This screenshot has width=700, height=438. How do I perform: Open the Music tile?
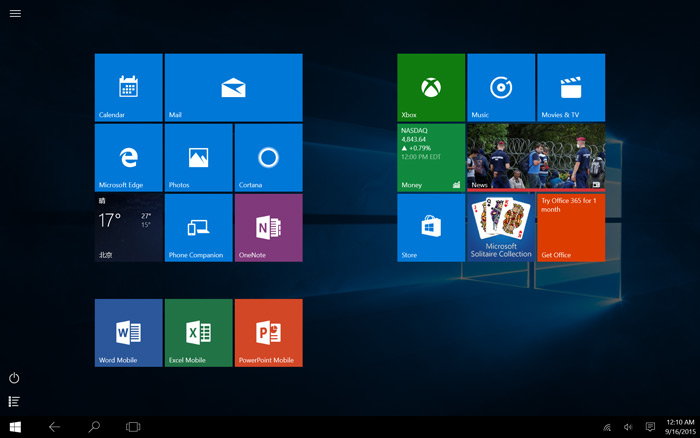point(501,88)
